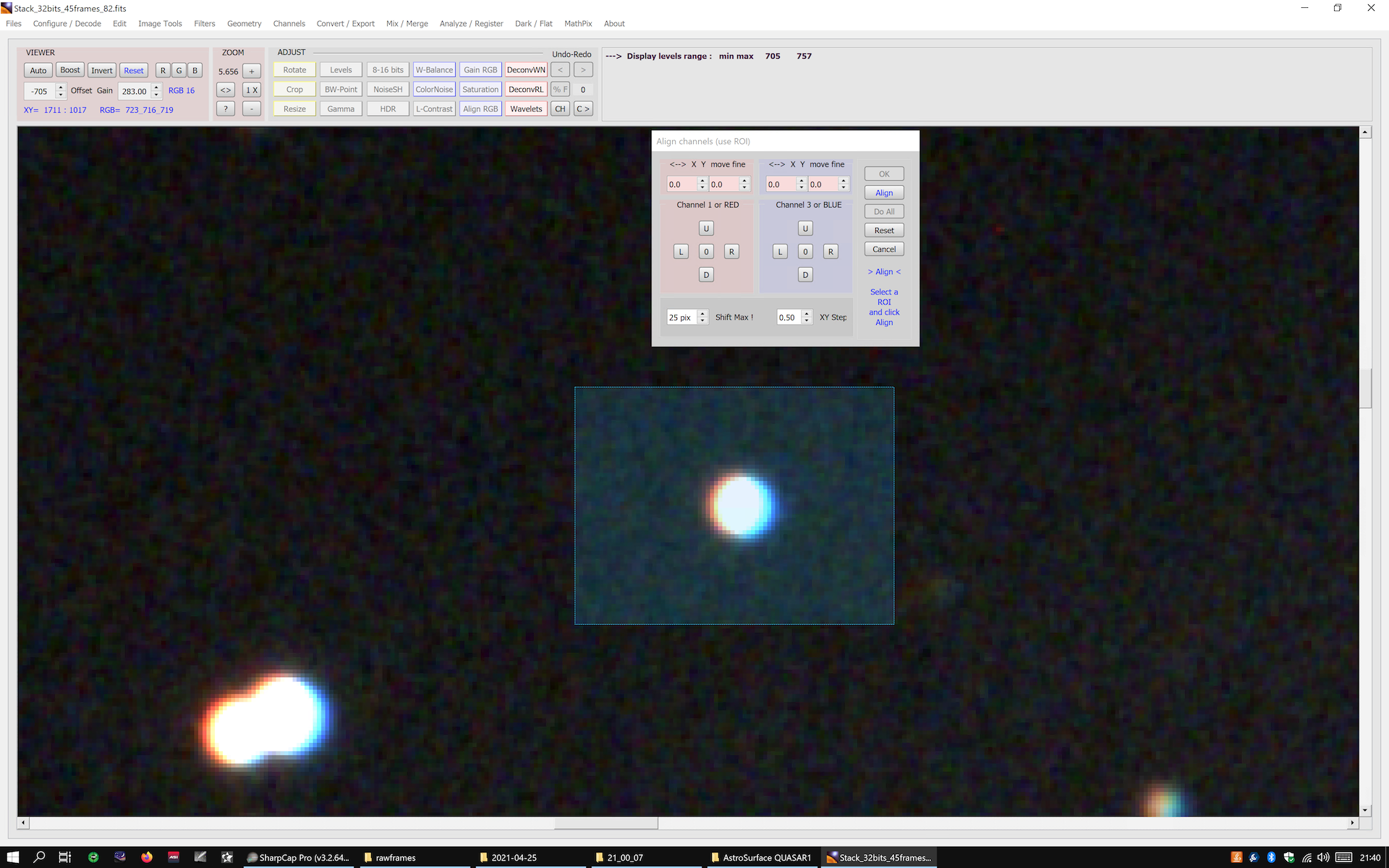Open the Resize tool

click(x=294, y=109)
